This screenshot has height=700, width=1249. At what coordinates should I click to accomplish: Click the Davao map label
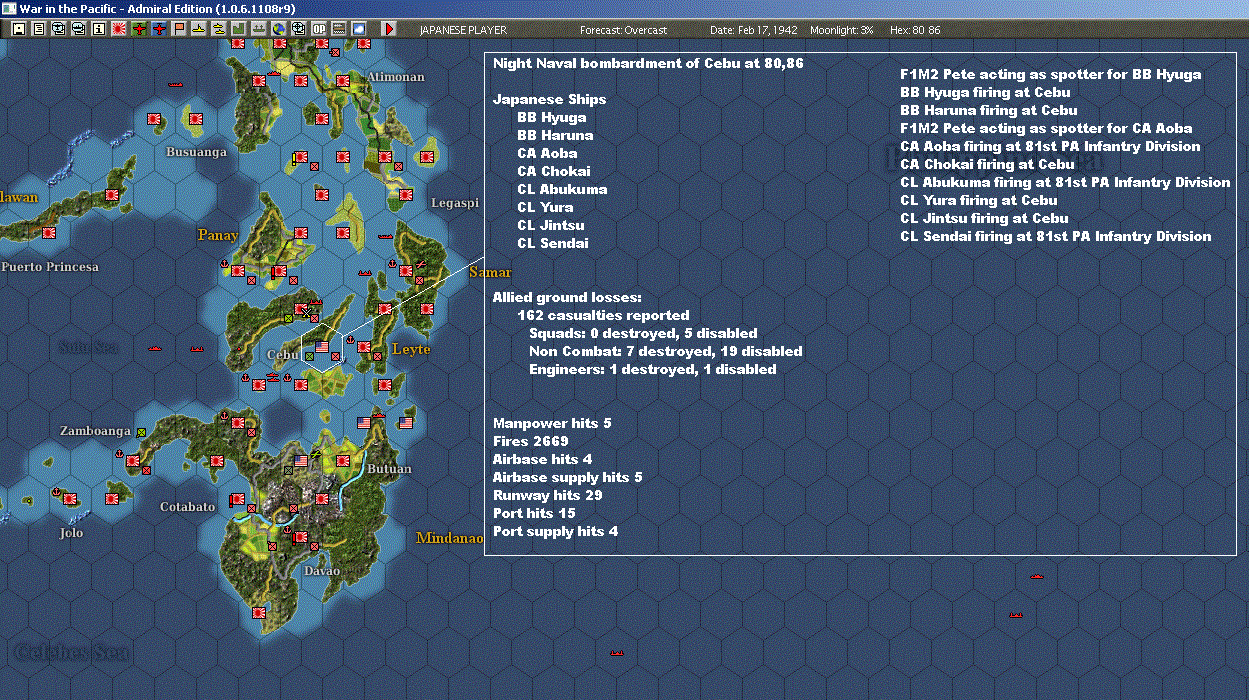(x=321, y=571)
